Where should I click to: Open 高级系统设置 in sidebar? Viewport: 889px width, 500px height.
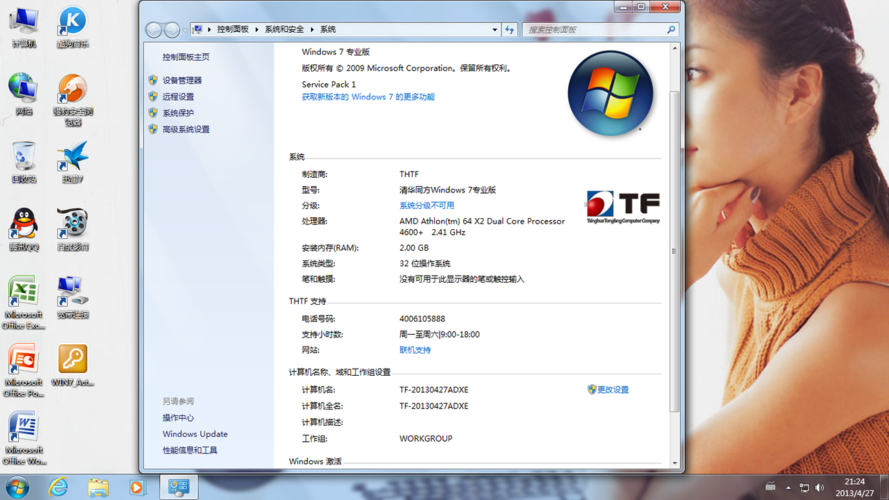pyautogui.click(x=186, y=130)
